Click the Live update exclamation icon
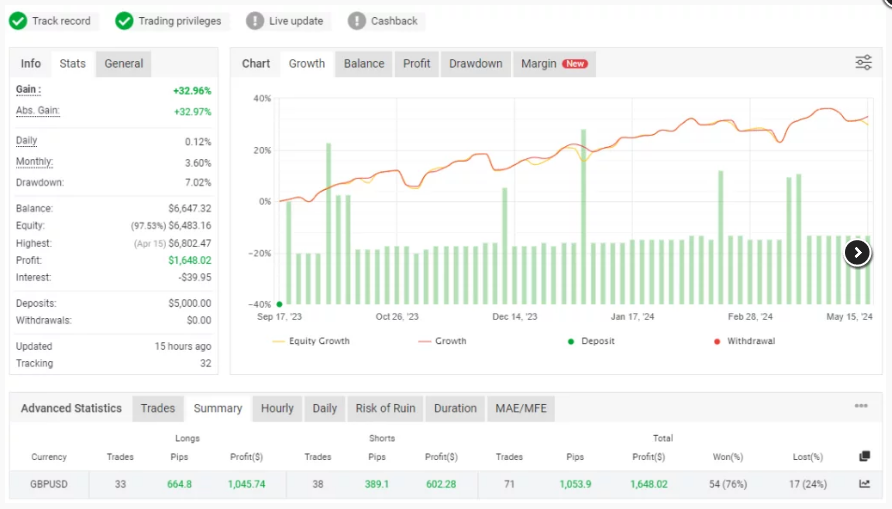Viewport: 892px width, 509px height. (x=255, y=21)
